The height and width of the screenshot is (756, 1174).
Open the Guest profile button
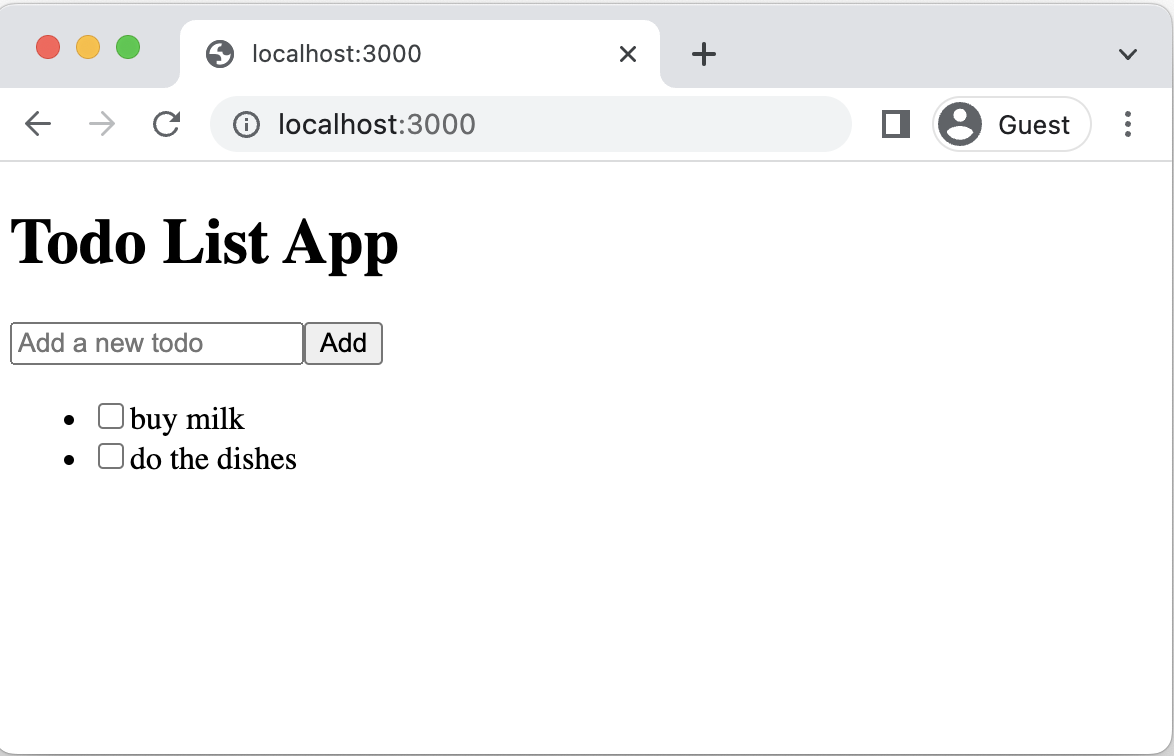pyautogui.click(x=1012, y=124)
